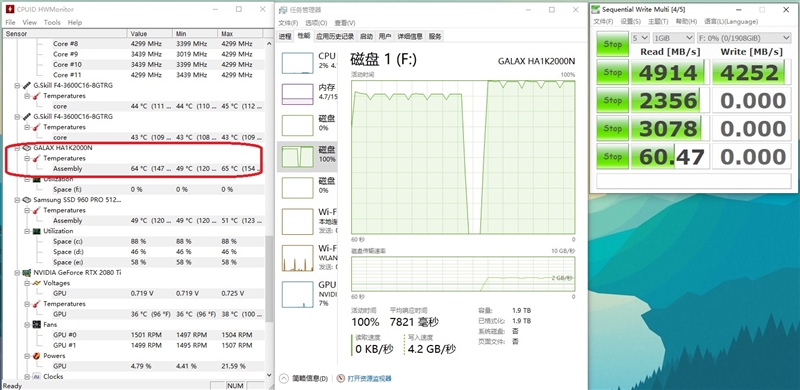Screen dimensions: 800x390
Task: Open Task Manager 文件(F) menu
Action: (288, 23)
